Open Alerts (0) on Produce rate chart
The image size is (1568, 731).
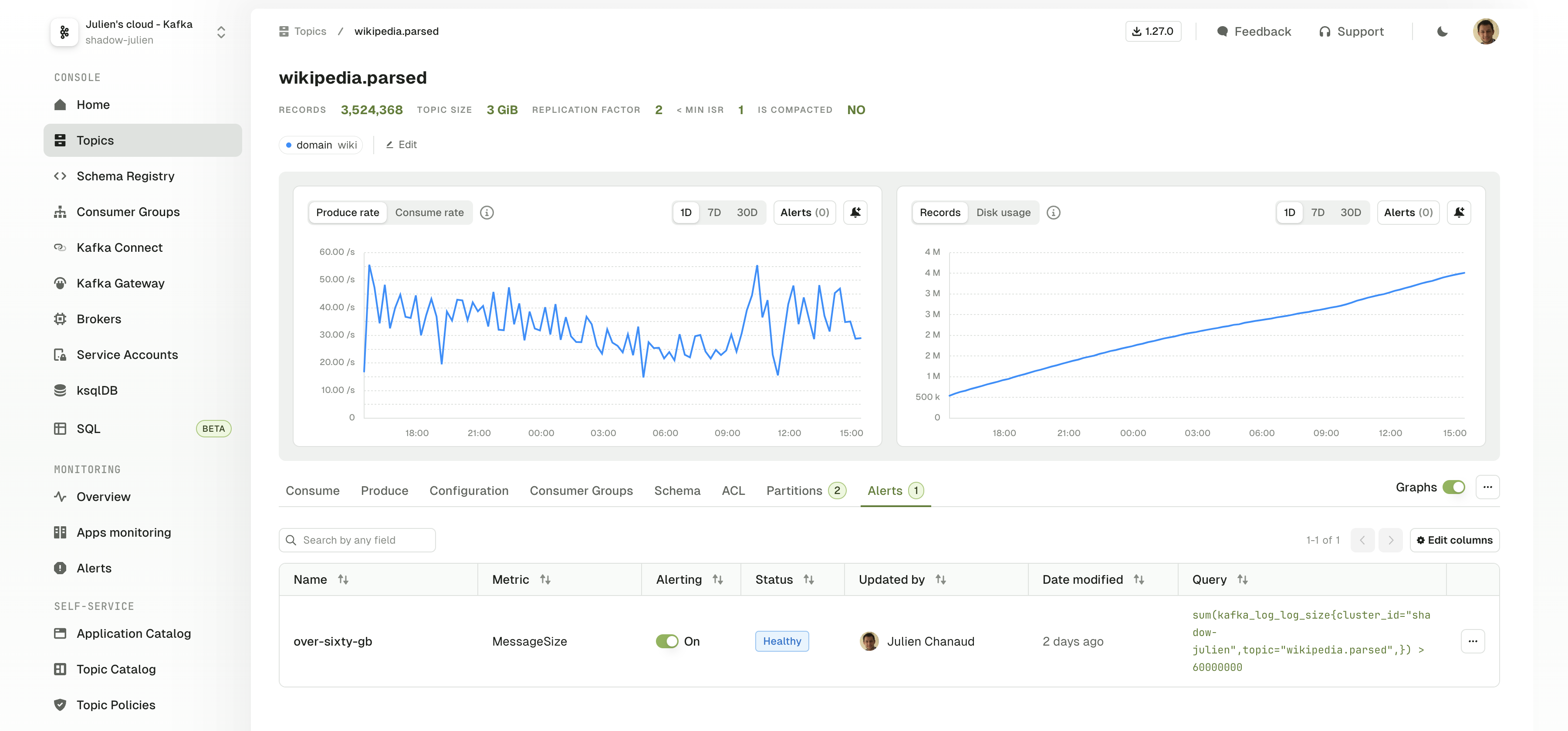point(805,213)
